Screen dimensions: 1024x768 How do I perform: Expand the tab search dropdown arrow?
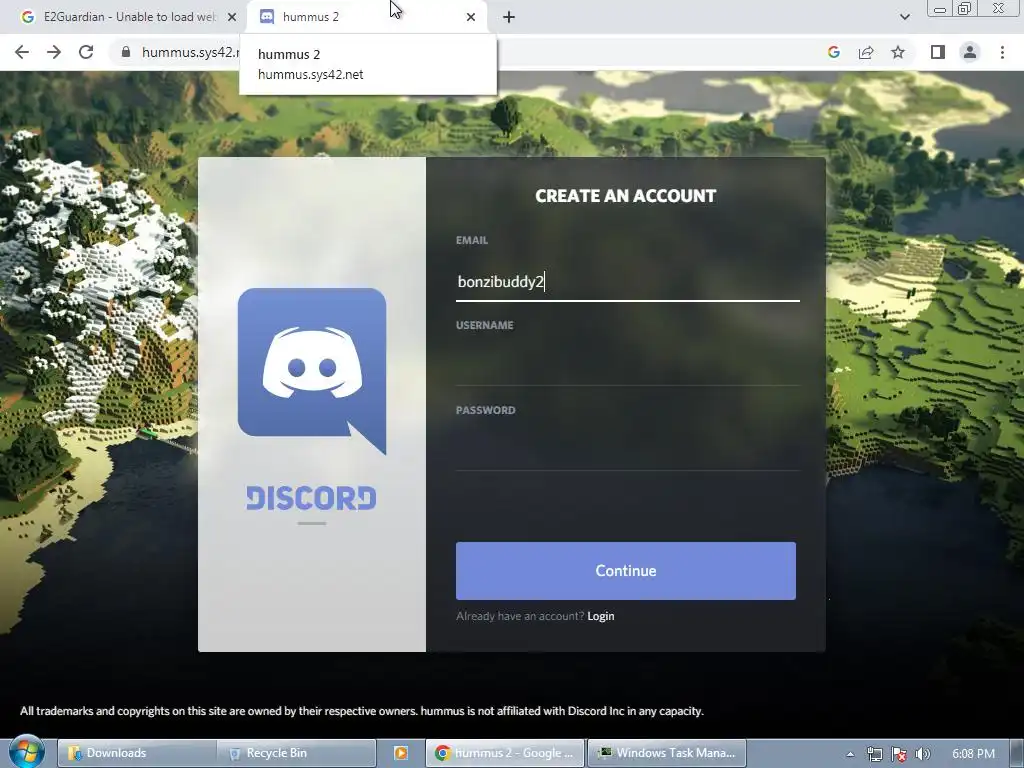point(904,17)
